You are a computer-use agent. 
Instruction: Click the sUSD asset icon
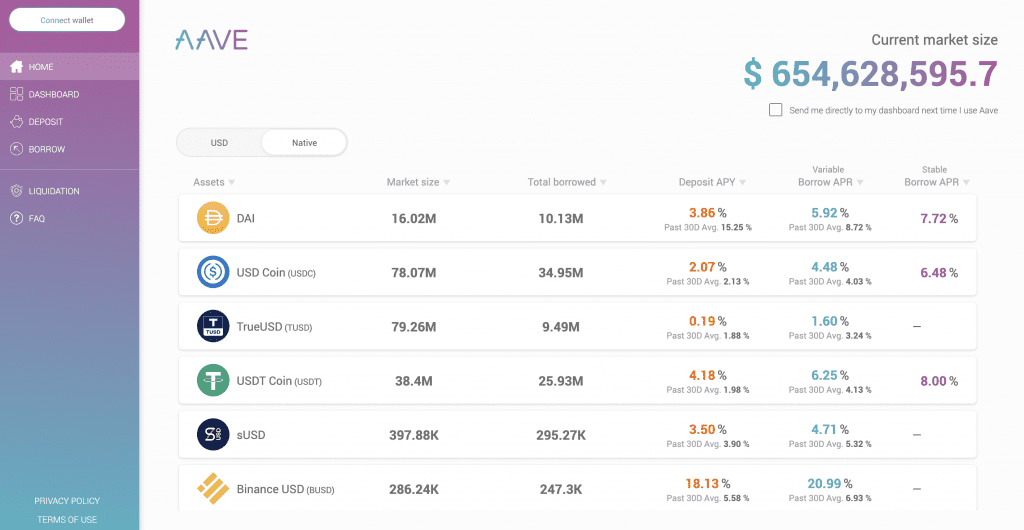pos(213,435)
